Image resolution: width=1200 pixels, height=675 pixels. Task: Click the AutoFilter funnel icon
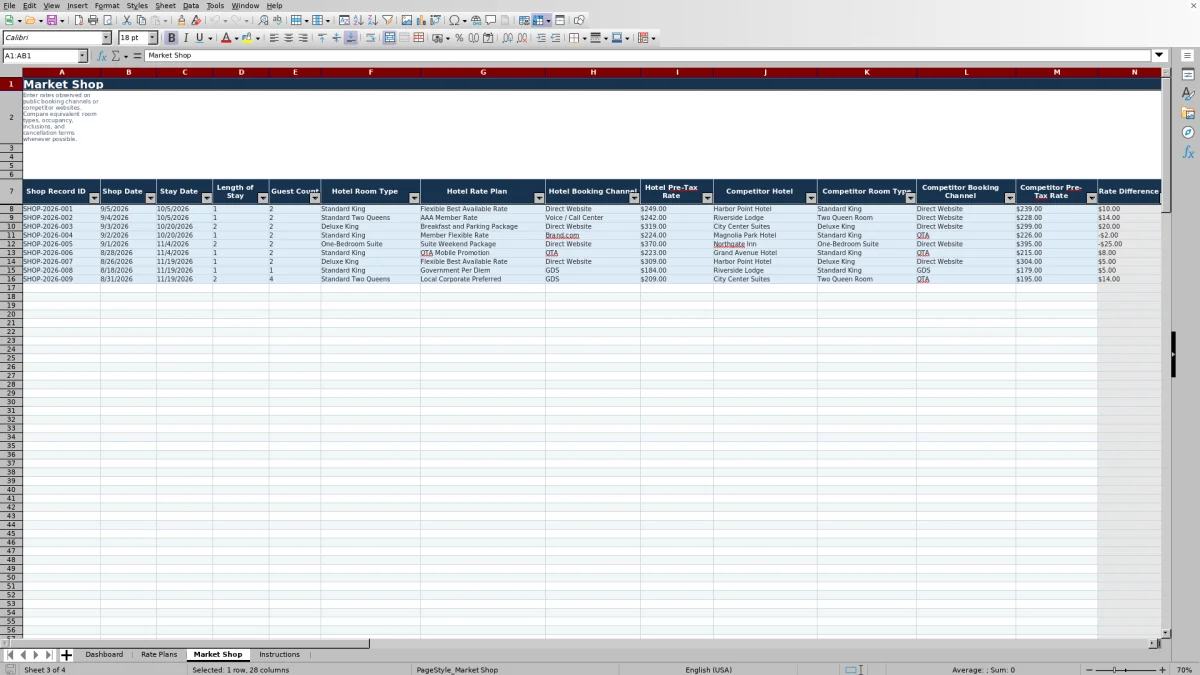pos(387,20)
